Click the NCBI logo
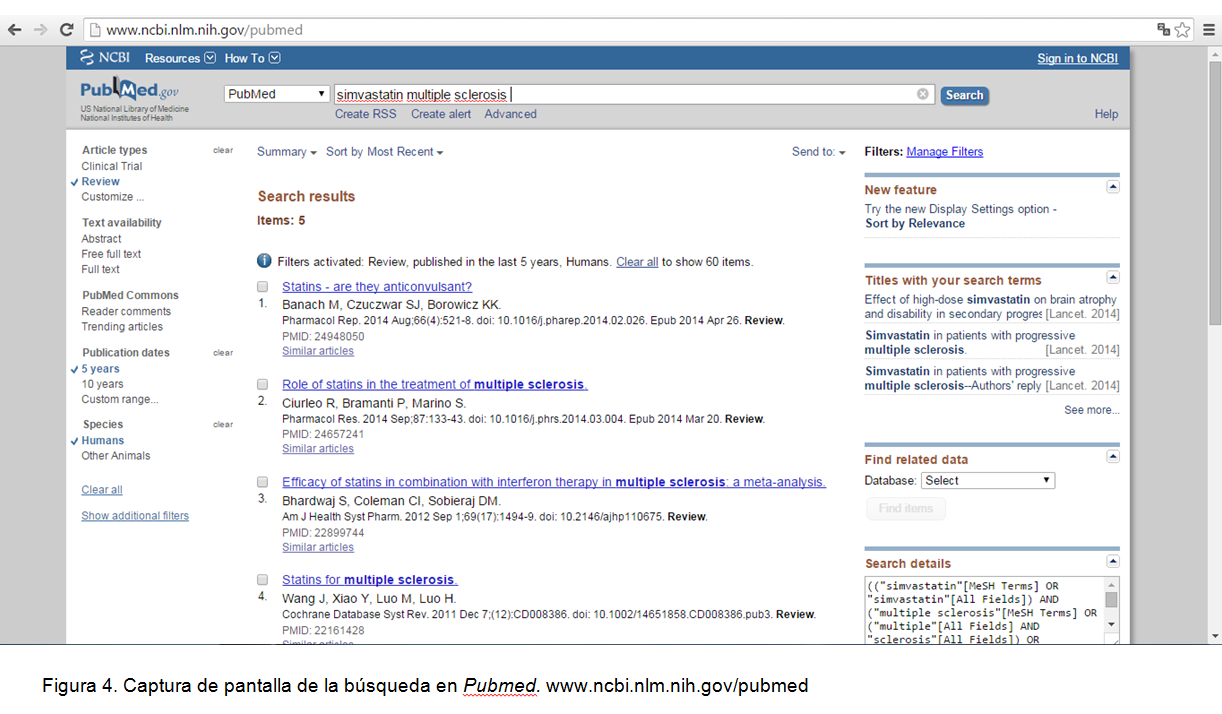Image resolution: width=1222 pixels, height=714 pixels. pos(105,58)
